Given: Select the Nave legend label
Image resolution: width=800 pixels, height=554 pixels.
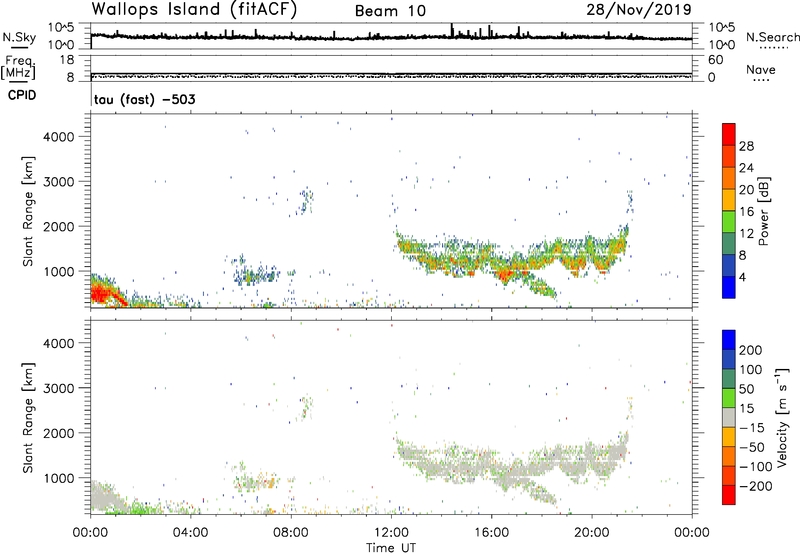Looking at the screenshot, I should coord(760,69).
